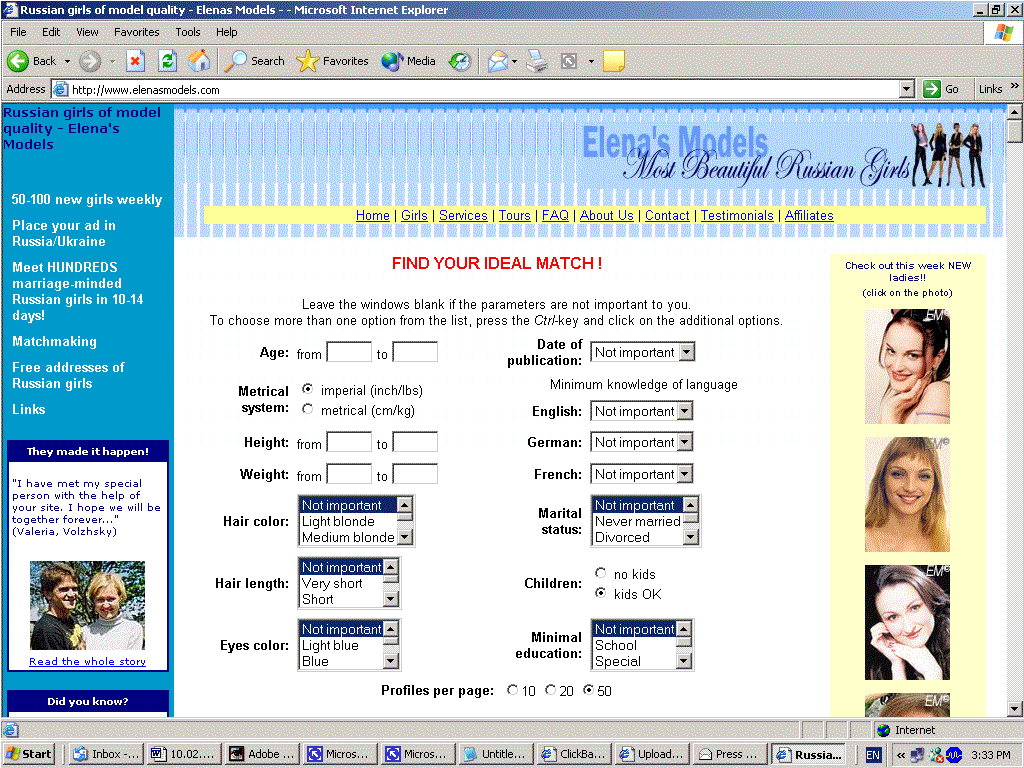Click the page scrollbar down arrow

1014,708
